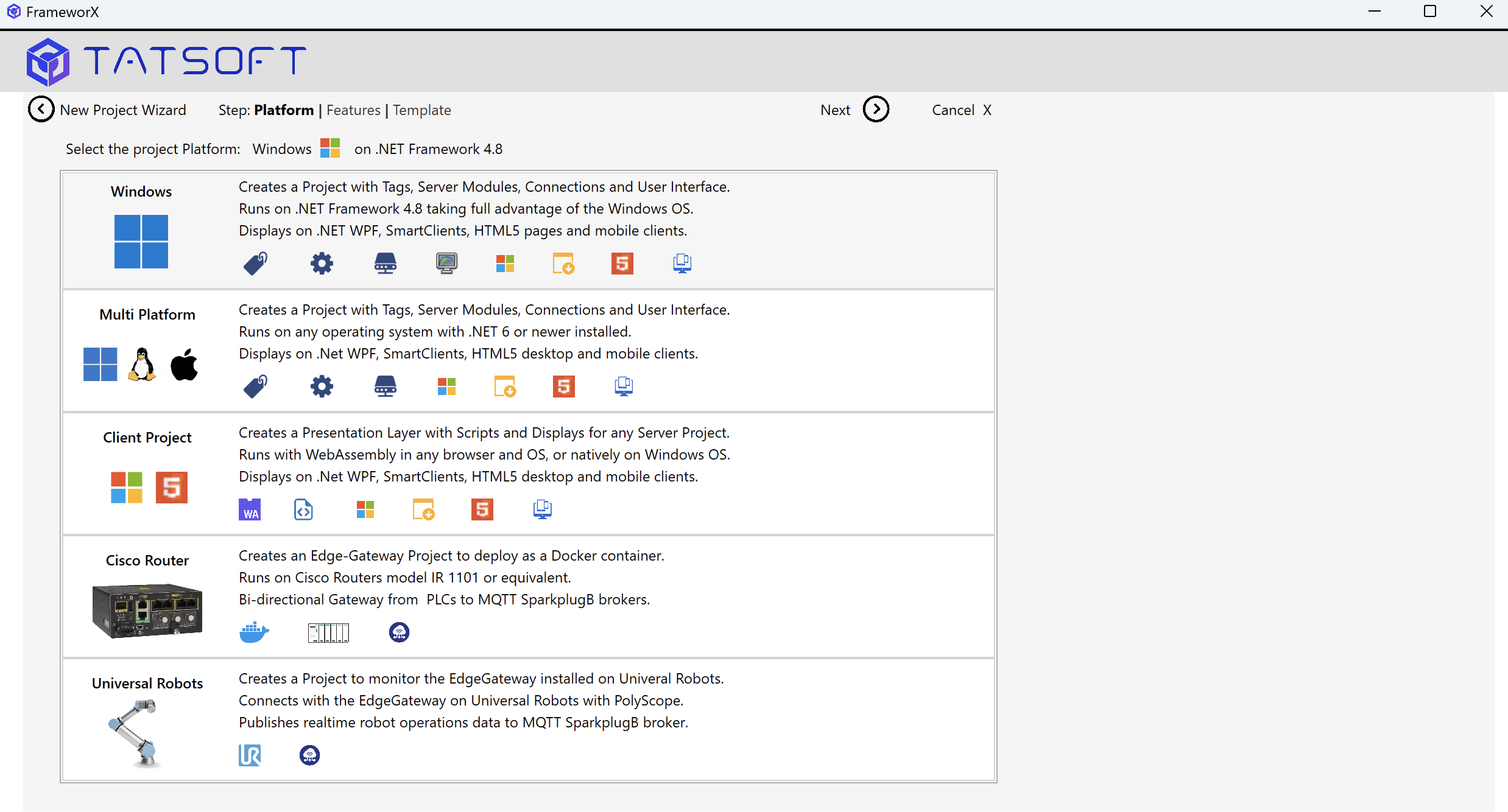Click the mobile clients icon in the Multi Platform row
Screen dimensions: 1508x812
tap(624, 387)
